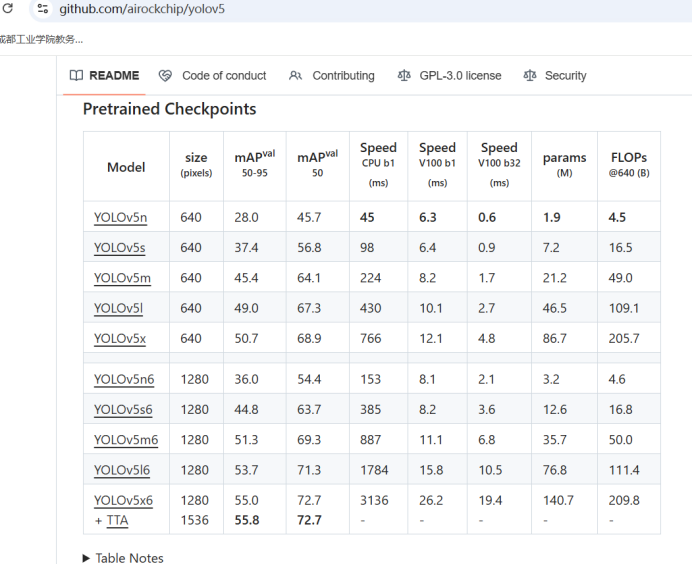
Task: Open the YOLOv5n6 model link
Action: [124, 380]
